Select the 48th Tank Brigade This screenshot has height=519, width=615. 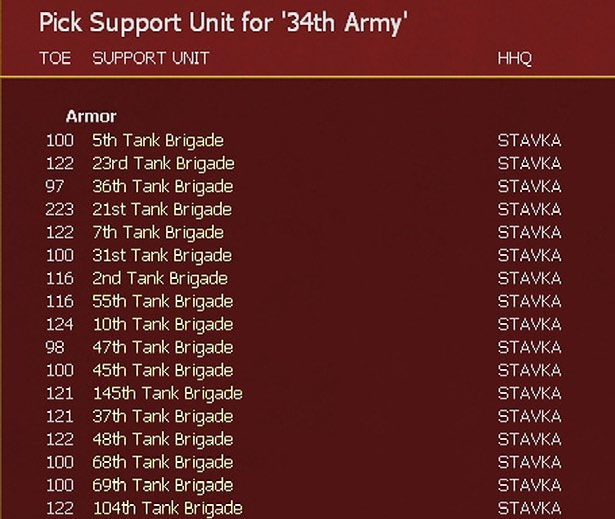tap(162, 439)
